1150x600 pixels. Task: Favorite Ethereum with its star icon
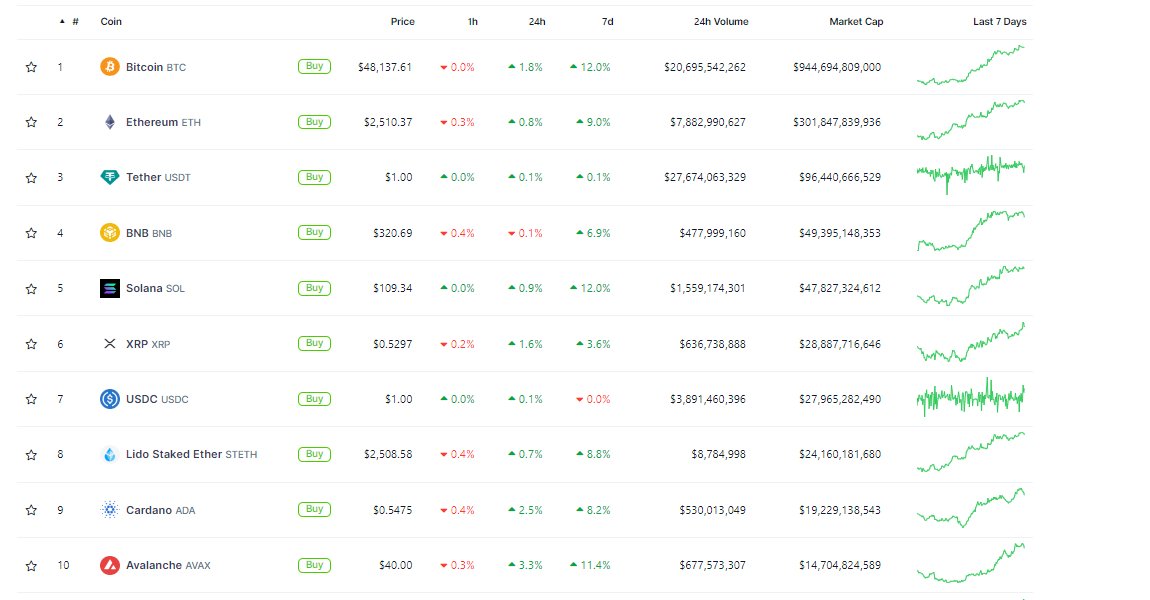point(31,122)
